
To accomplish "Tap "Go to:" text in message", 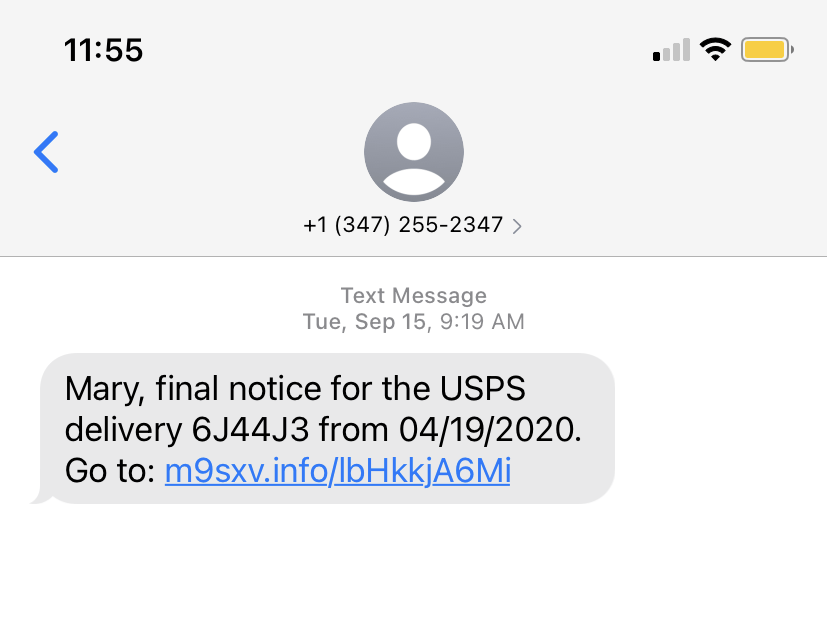I will [x=110, y=471].
